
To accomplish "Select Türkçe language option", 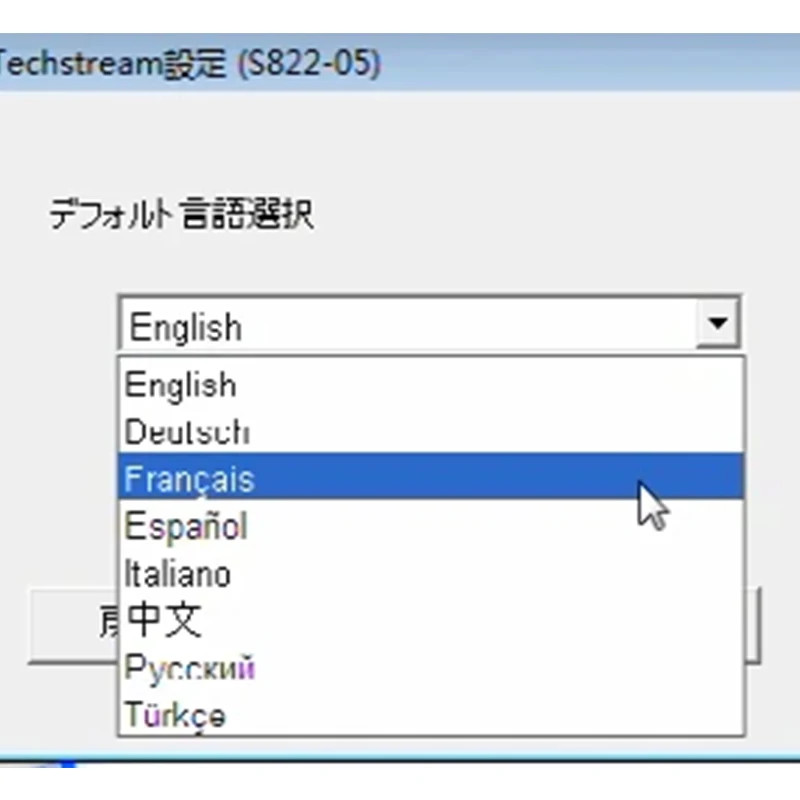I will (x=431, y=713).
